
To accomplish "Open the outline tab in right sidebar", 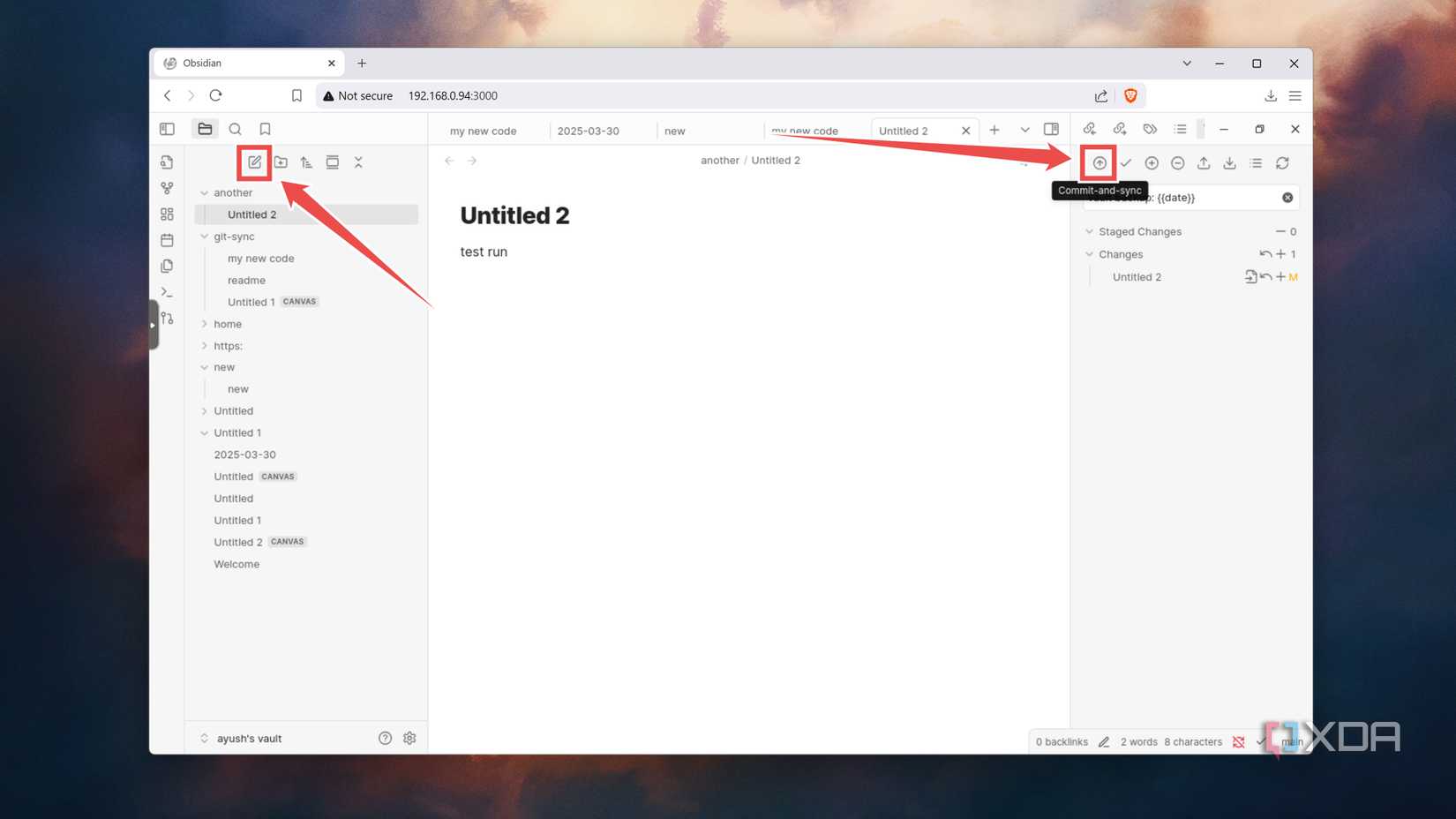I will point(1181,129).
